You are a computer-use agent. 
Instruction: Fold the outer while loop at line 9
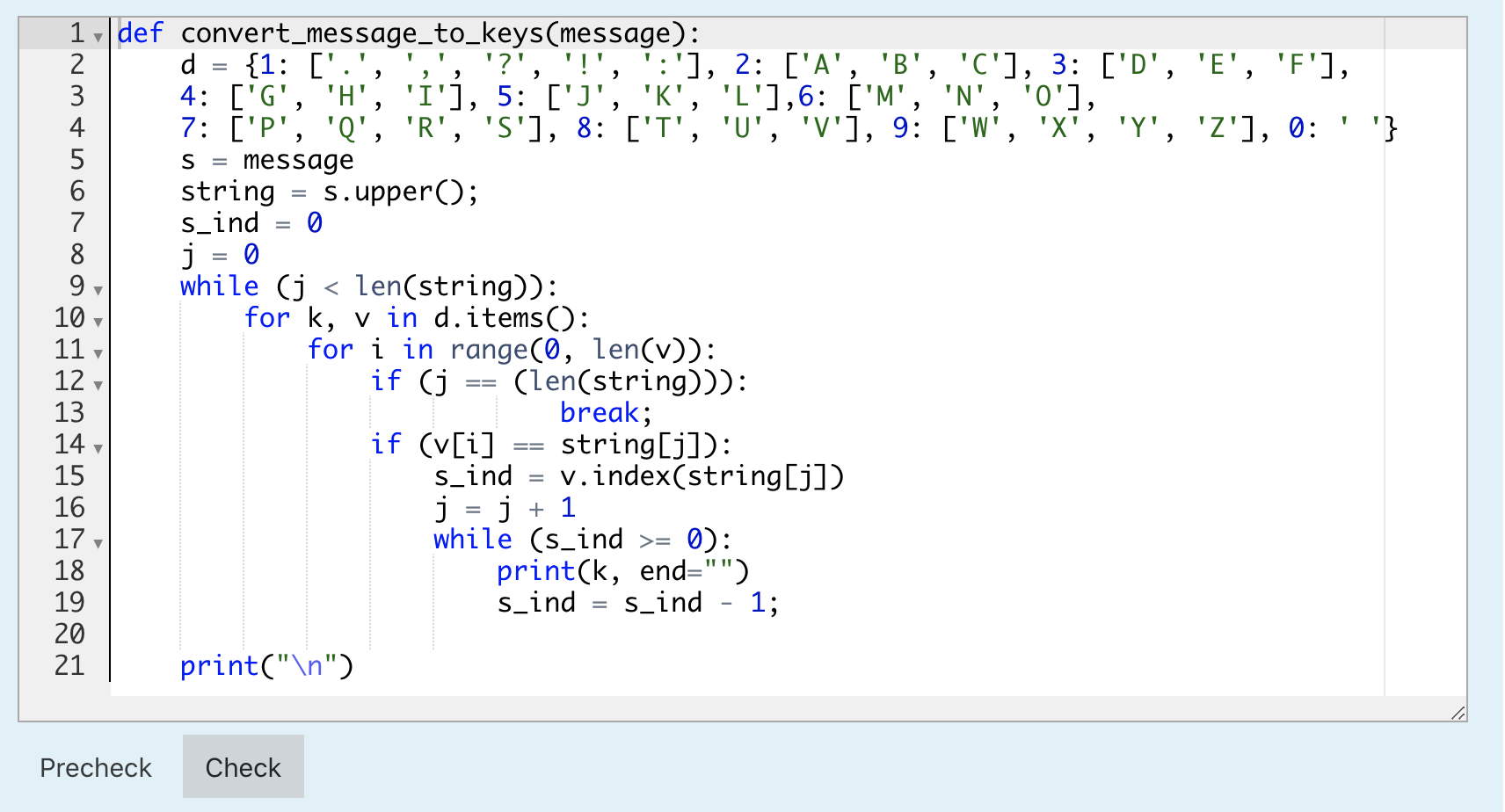pos(98,290)
